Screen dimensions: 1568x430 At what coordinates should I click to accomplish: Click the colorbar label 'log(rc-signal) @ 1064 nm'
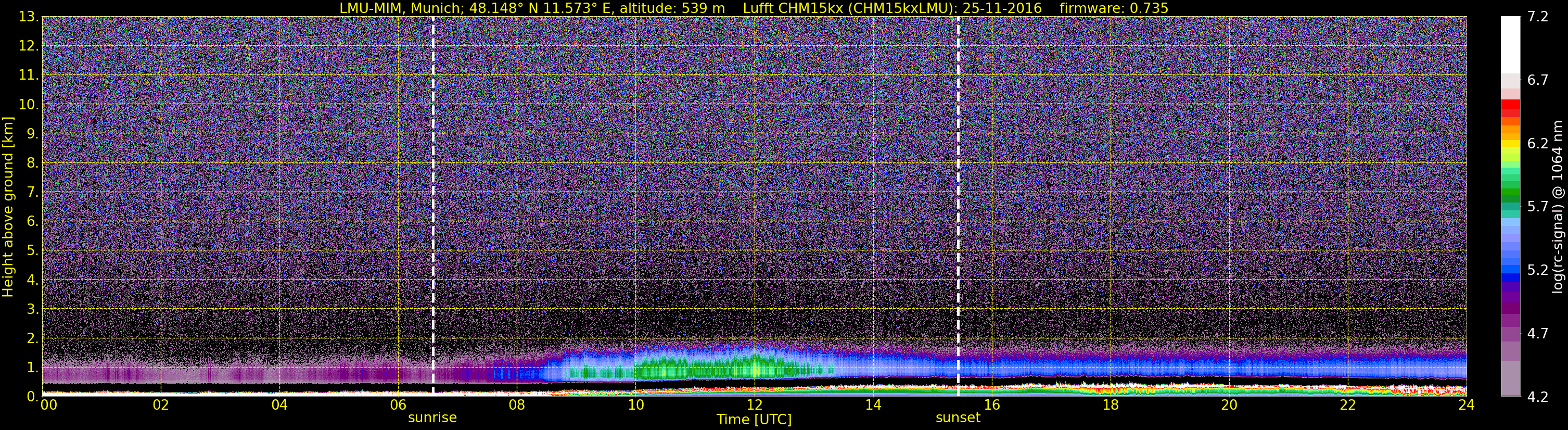tap(1557, 207)
